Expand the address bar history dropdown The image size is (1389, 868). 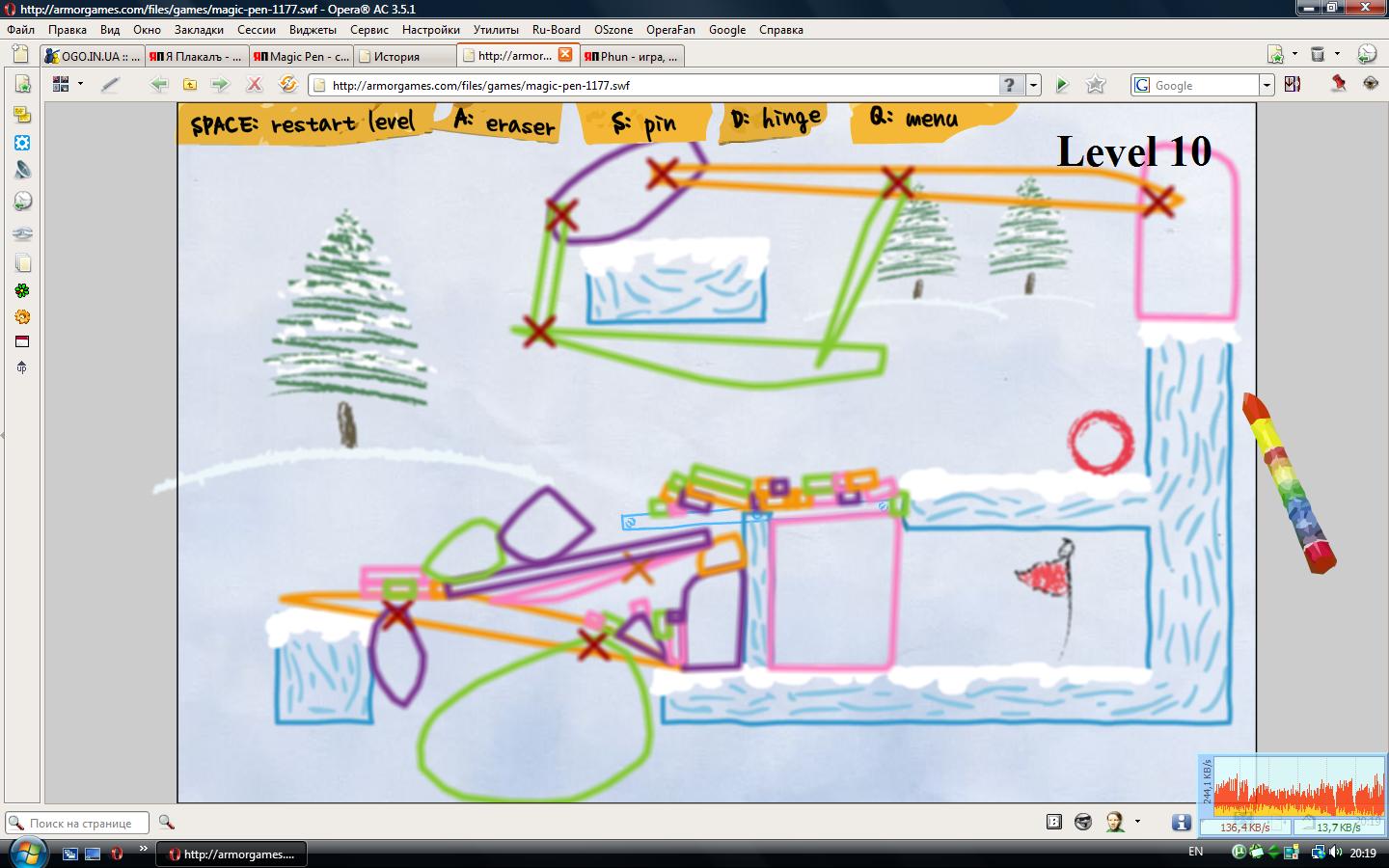point(1033,85)
